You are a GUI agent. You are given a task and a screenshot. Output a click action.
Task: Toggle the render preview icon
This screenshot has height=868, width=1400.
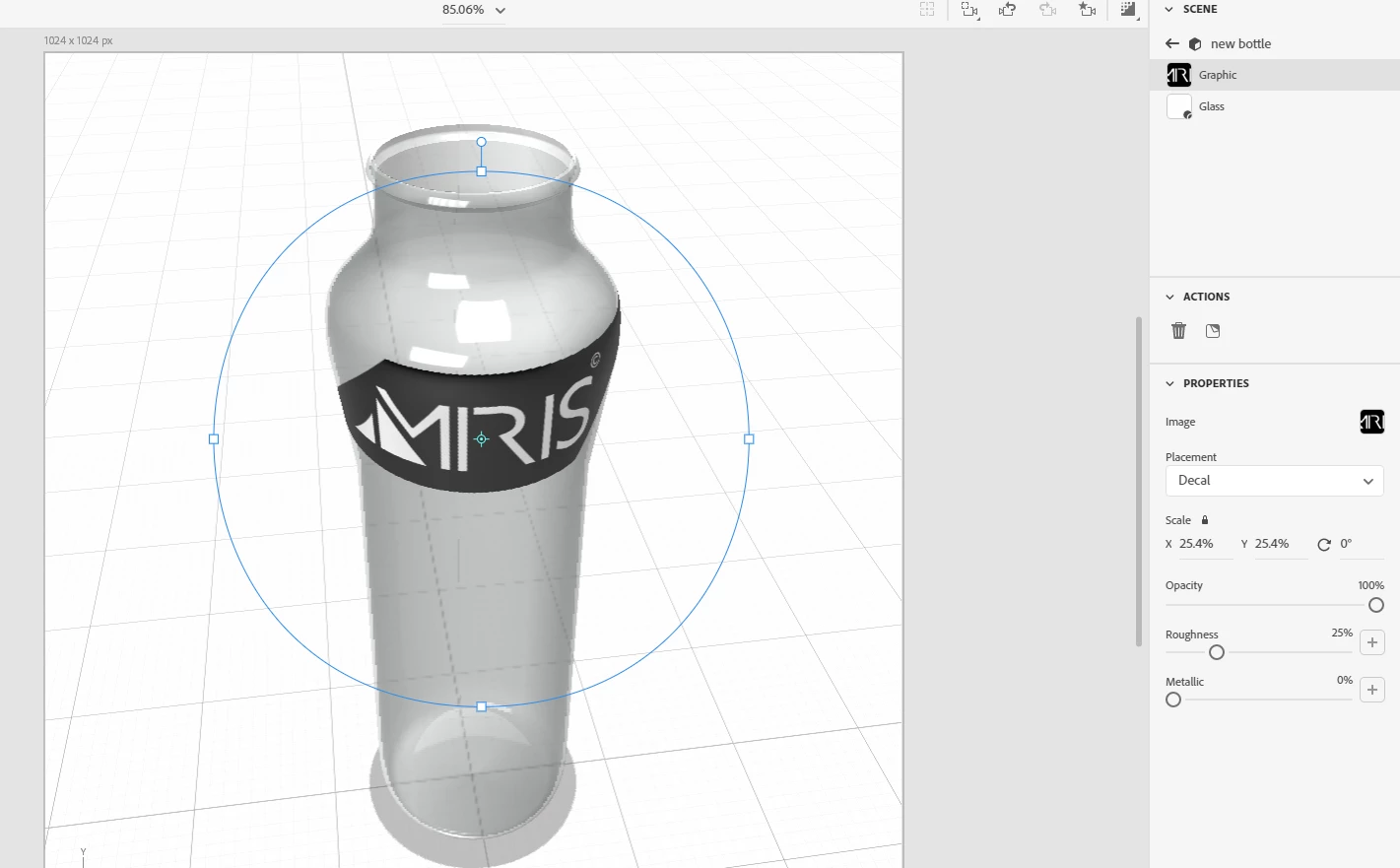tap(1128, 10)
